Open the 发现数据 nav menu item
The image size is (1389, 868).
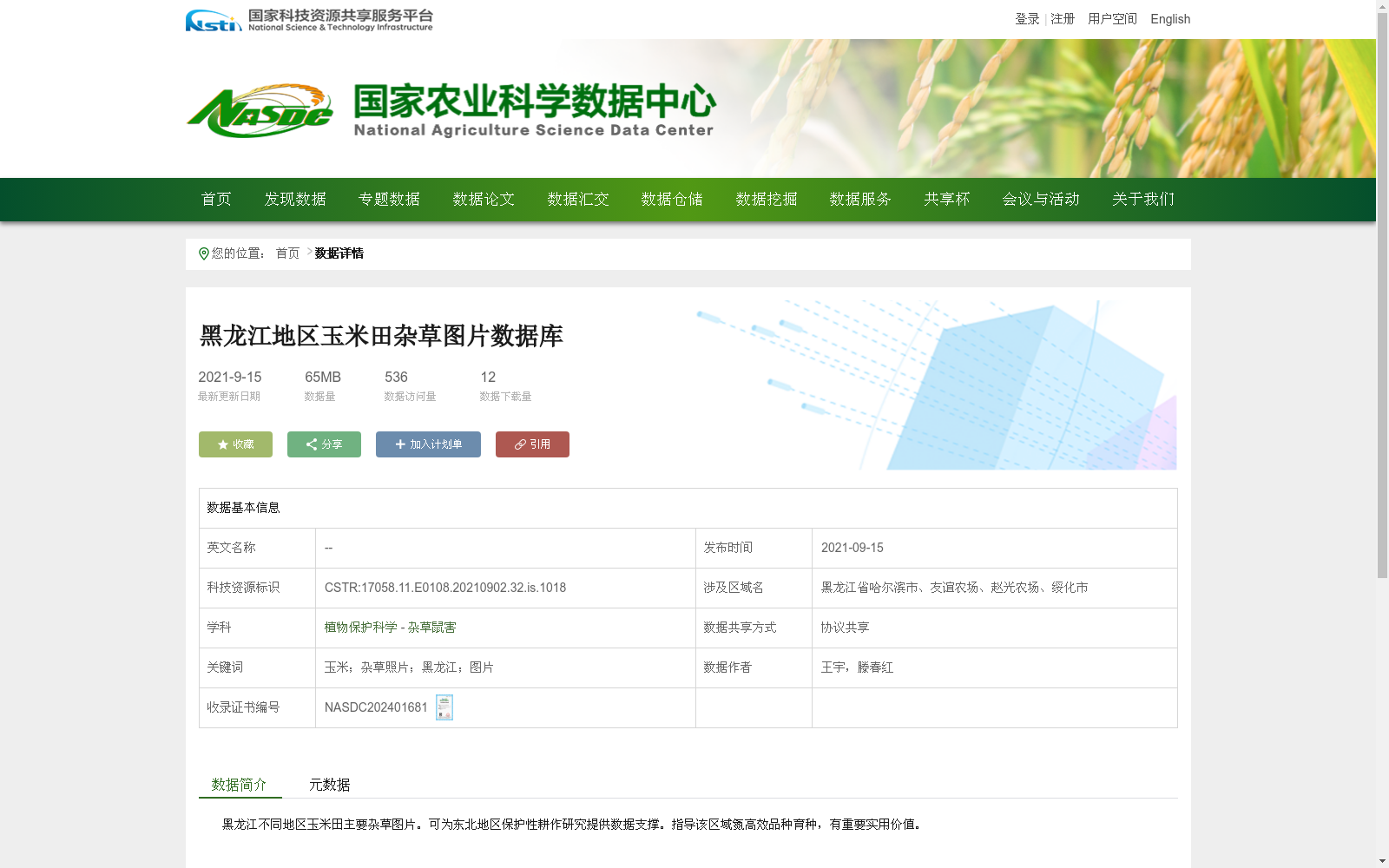[295, 200]
